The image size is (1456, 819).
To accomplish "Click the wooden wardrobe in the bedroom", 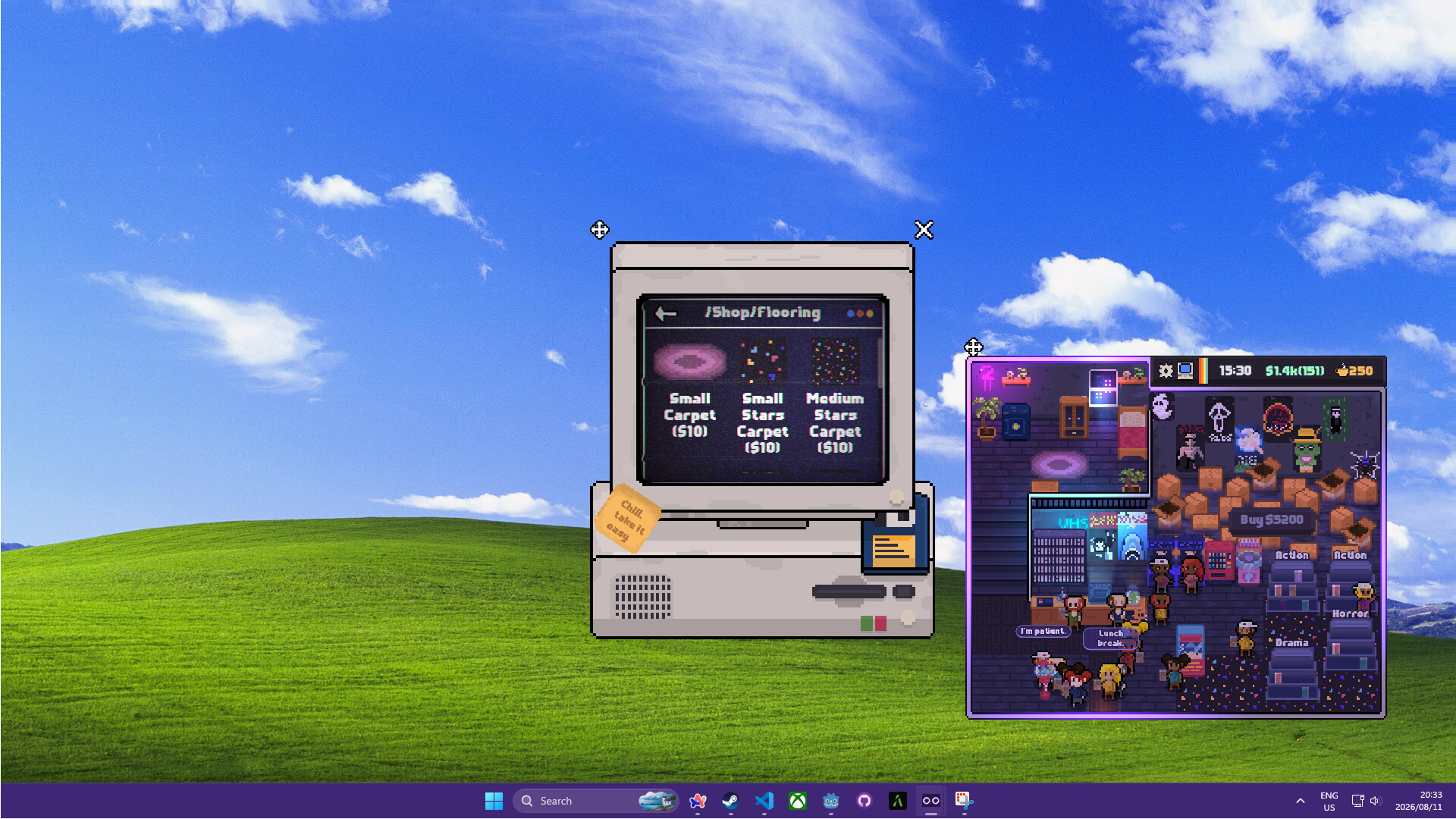I will (1074, 417).
